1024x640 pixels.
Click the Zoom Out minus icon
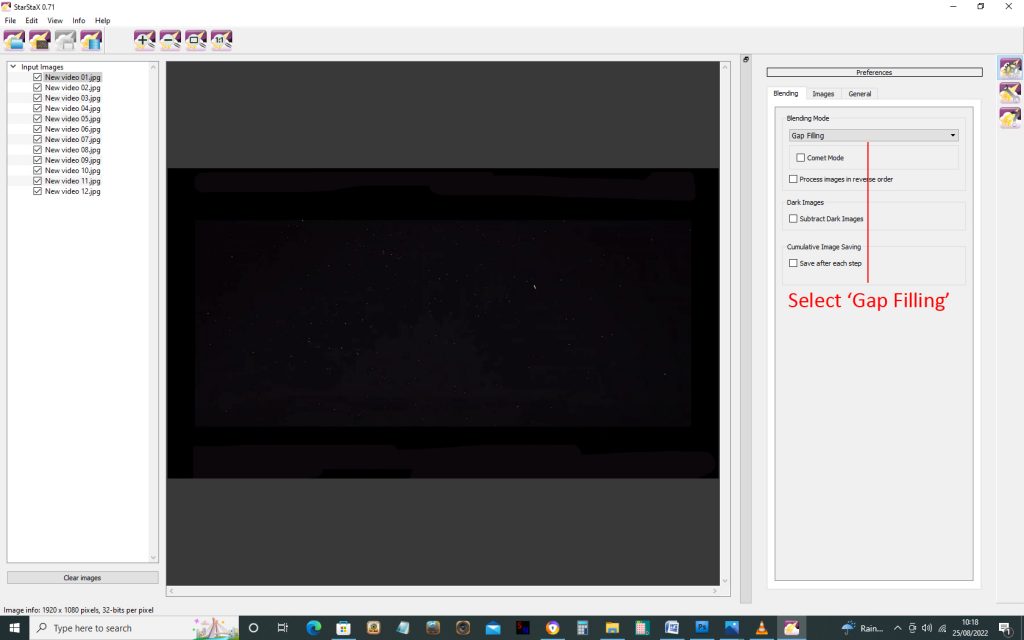click(170, 40)
